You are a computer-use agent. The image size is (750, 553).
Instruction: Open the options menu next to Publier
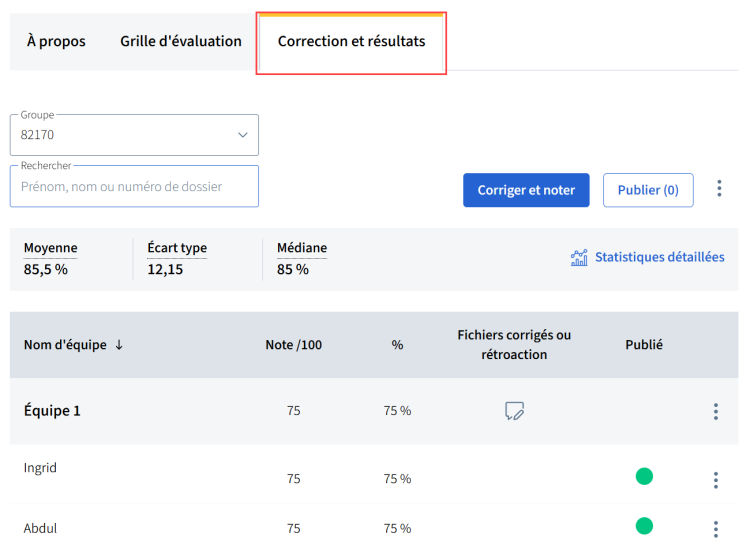(x=719, y=189)
